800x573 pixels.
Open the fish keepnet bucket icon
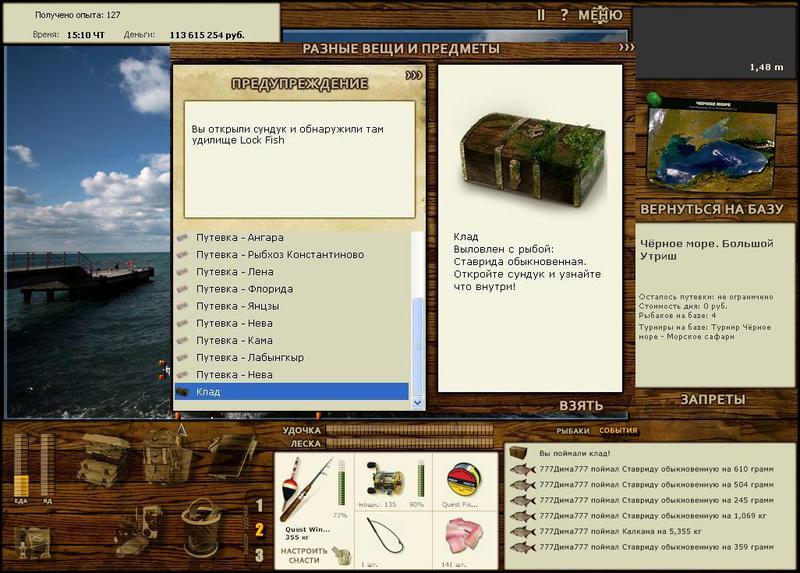[202, 528]
